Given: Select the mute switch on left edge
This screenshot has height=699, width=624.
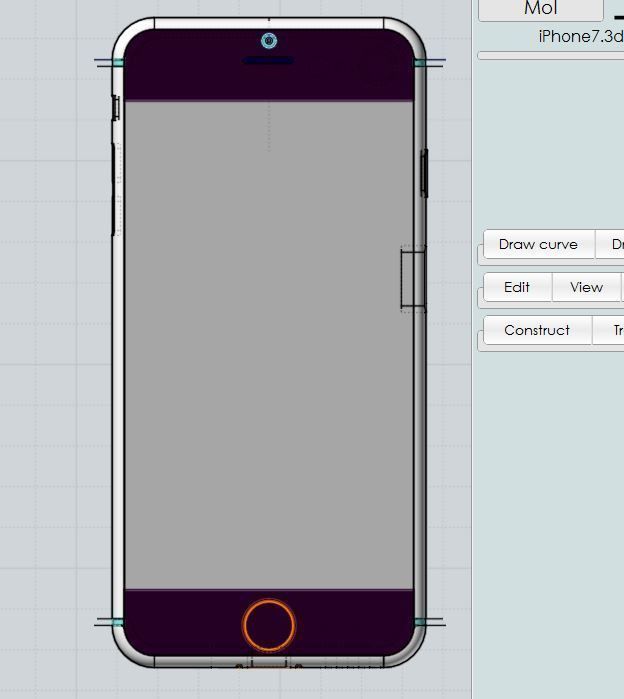Looking at the screenshot, I should [x=115, y=107].
